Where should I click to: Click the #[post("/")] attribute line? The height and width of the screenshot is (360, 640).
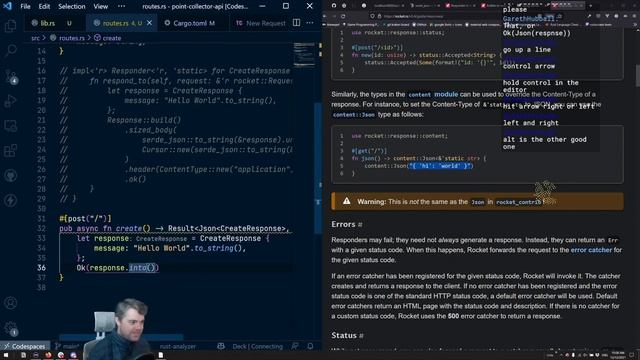click(85, 219)
